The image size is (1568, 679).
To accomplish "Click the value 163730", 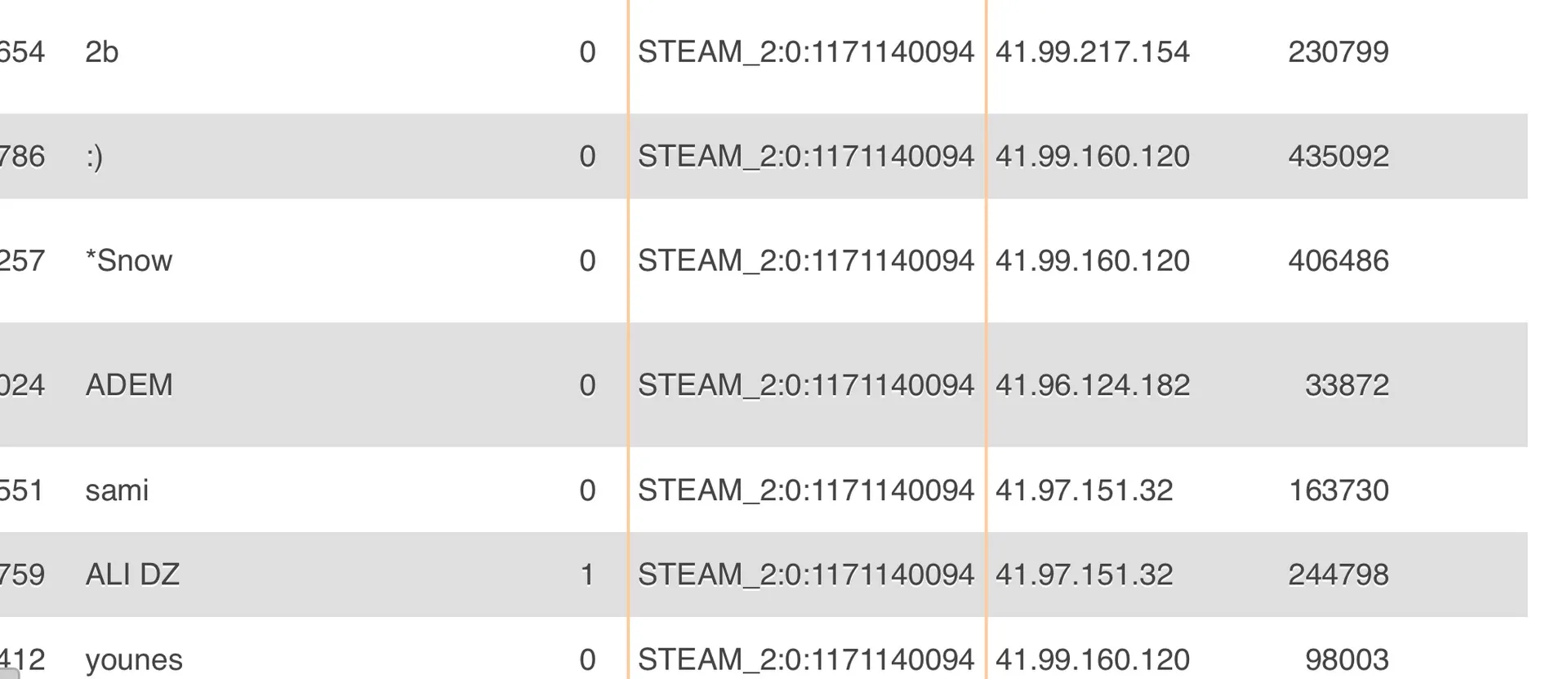I will point(1338,490).
